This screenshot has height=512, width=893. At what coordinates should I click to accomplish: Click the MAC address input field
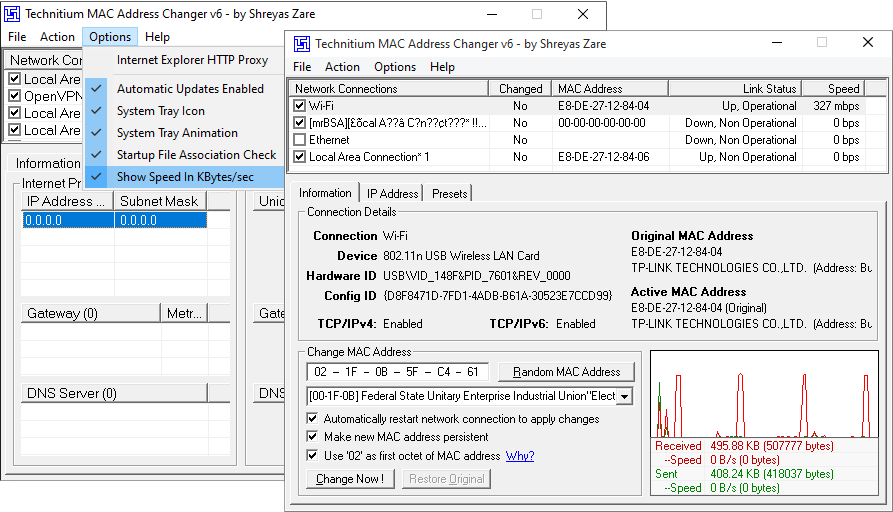[398, 372]
